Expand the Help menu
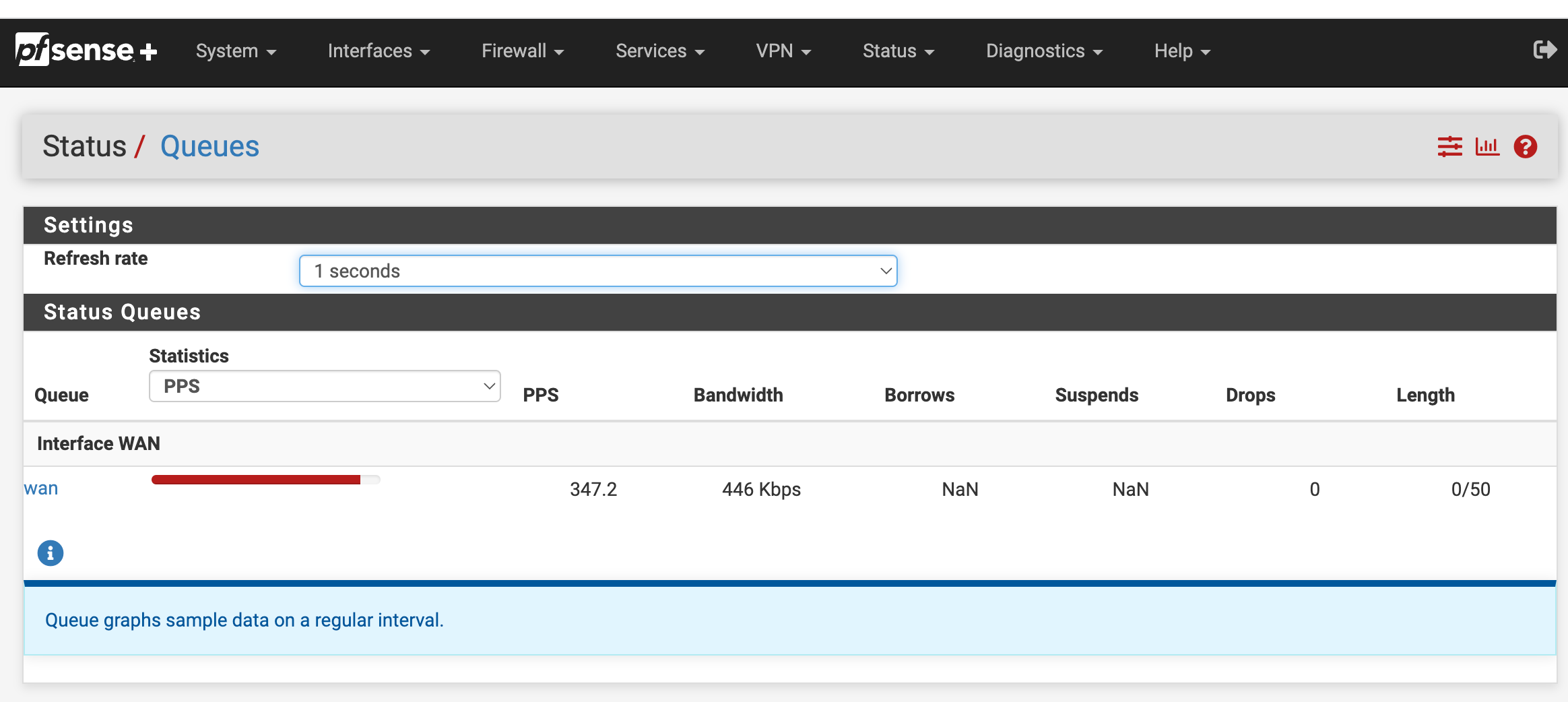The image size is (1568, 702). pyautogui.click(x=1182, y=51)
